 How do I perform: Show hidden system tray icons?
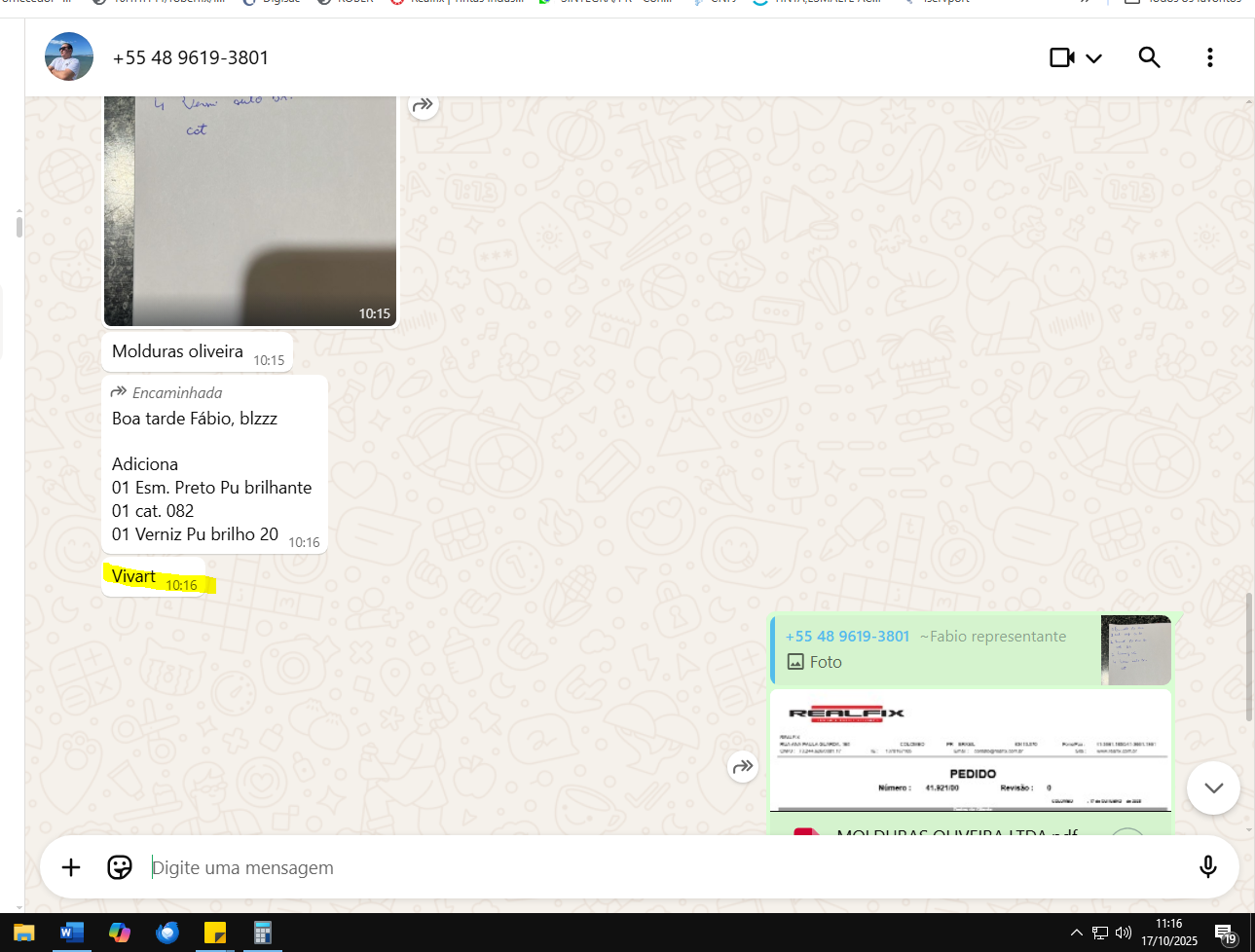coord(1076,933)
